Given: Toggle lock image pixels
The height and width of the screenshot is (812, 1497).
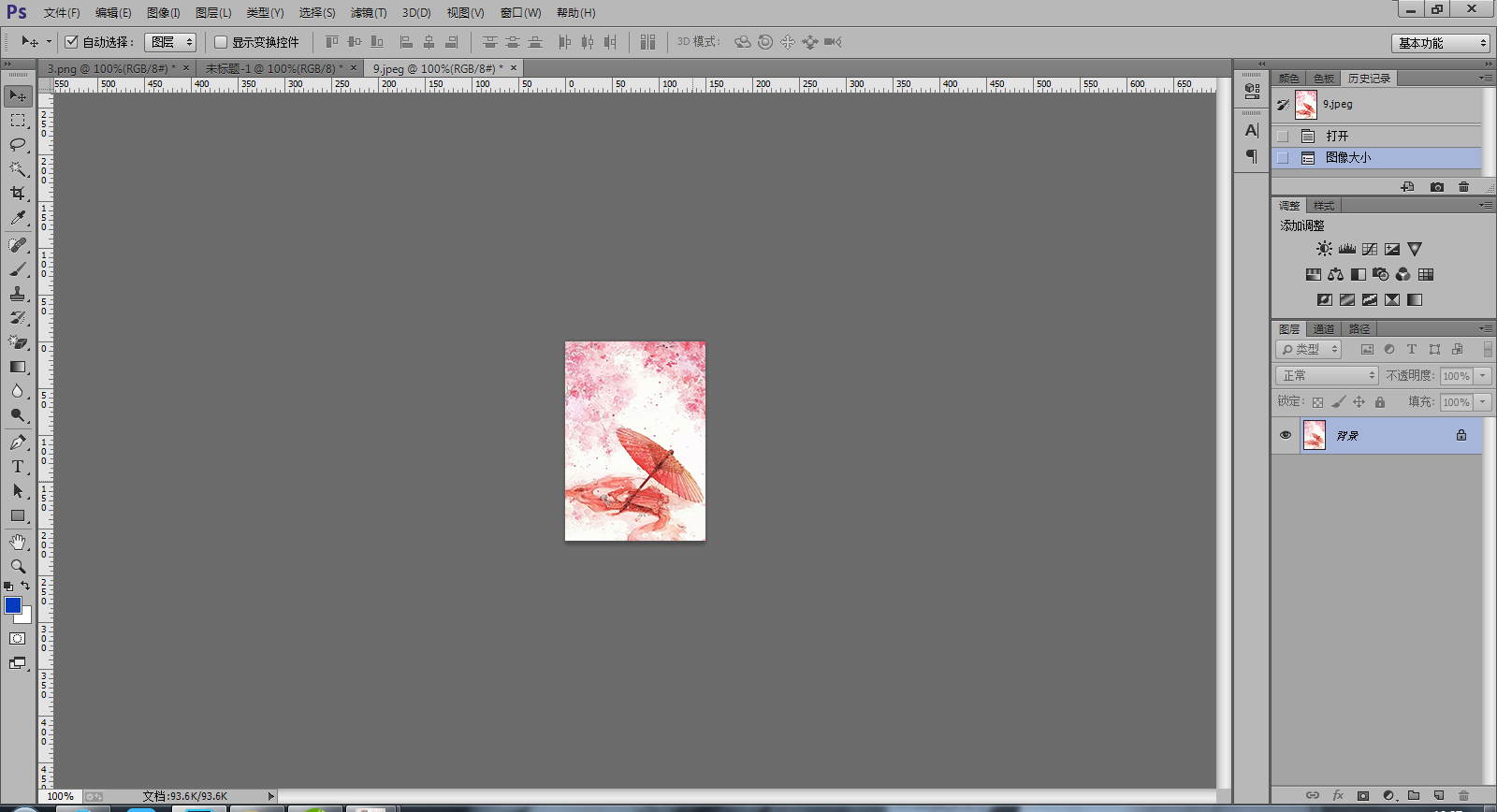Looking at the screenshot, I should pos(1339,402).
